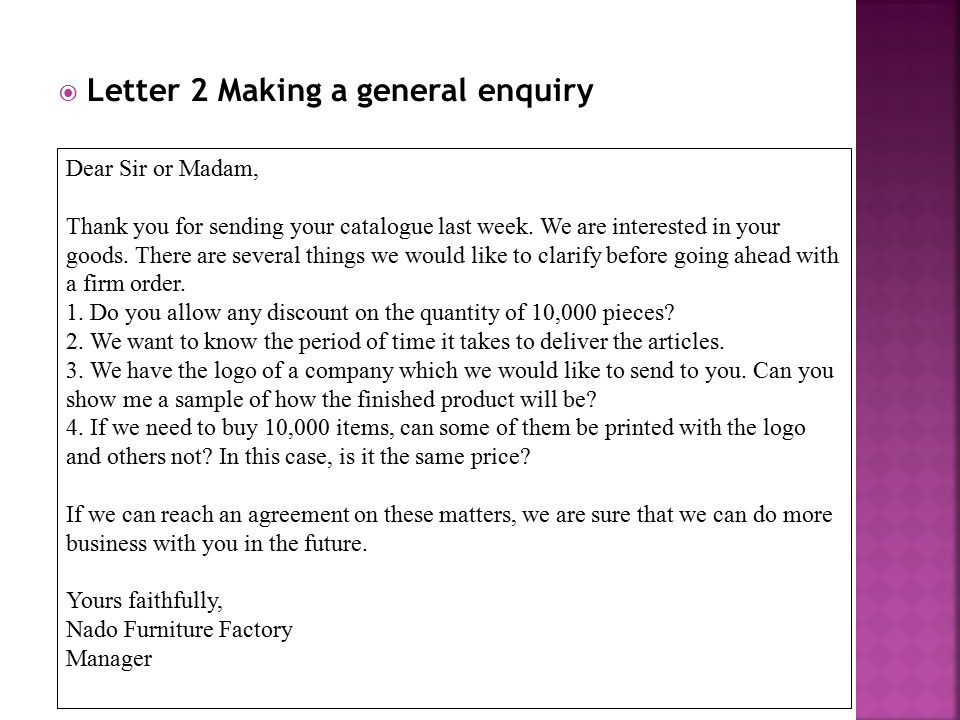Click the line 'and others not? In this case'
This screenshot has width=960, height=720.
pos(298,457)
